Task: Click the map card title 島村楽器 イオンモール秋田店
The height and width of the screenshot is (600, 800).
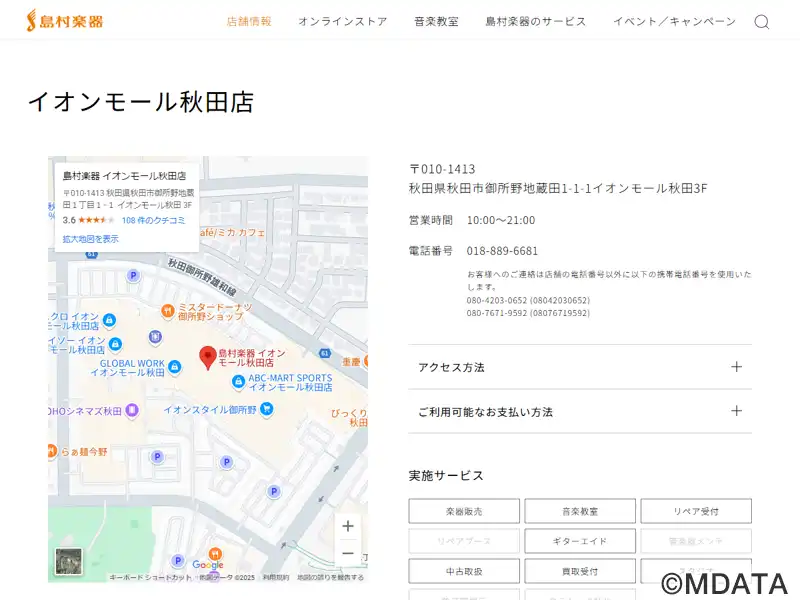Action: coord(124,176)
